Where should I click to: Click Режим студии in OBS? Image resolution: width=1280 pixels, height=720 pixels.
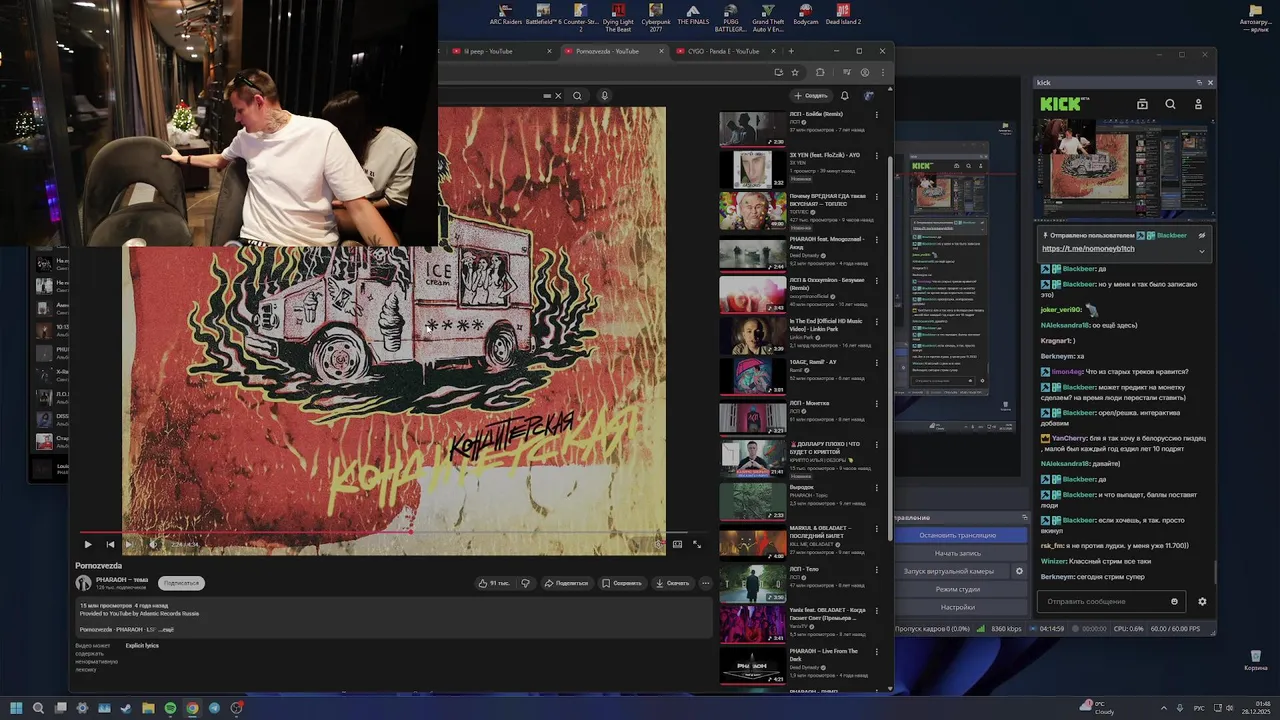pyautogui.click(x=958, y=589)
